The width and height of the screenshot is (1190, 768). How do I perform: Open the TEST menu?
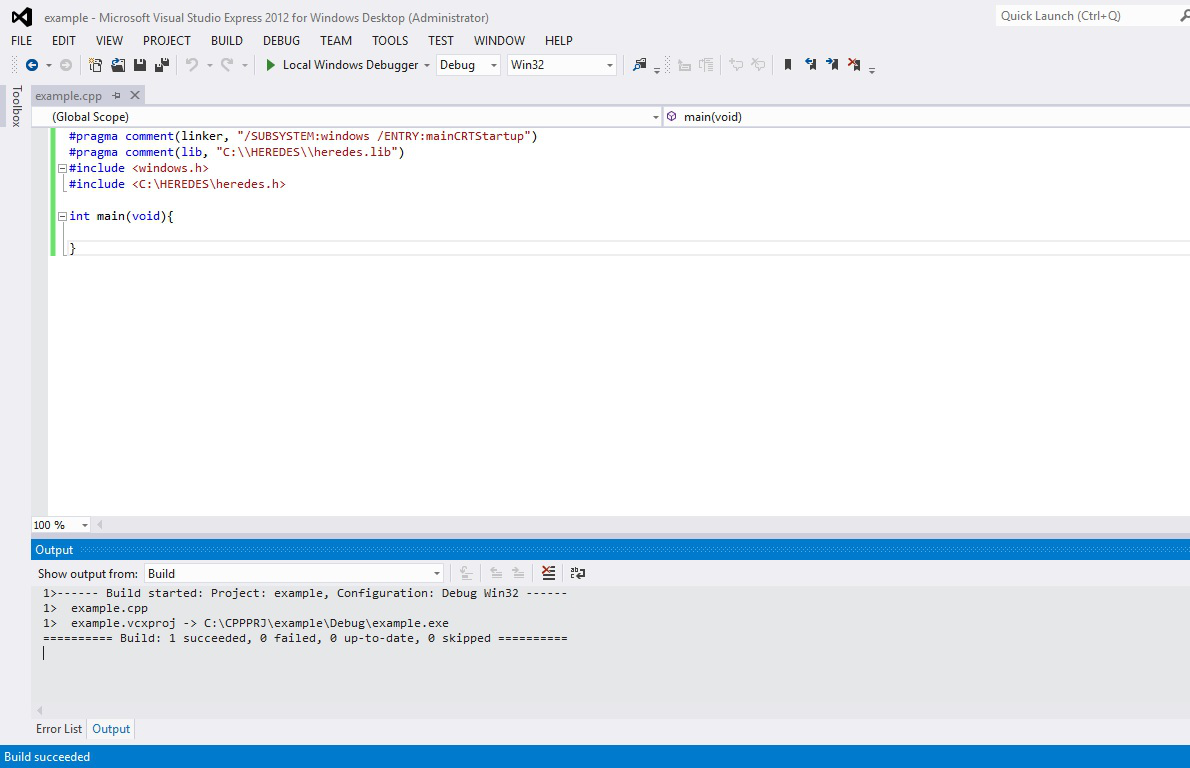[x=440, y=41]
